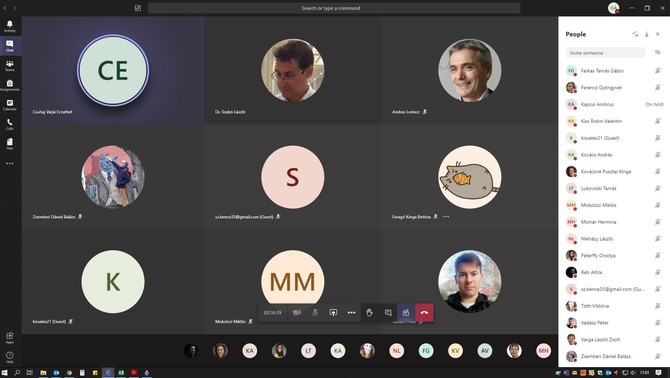Viewport: 670px width, 378px height.
Task: Hang up with the red button
Action: [424, 313]
